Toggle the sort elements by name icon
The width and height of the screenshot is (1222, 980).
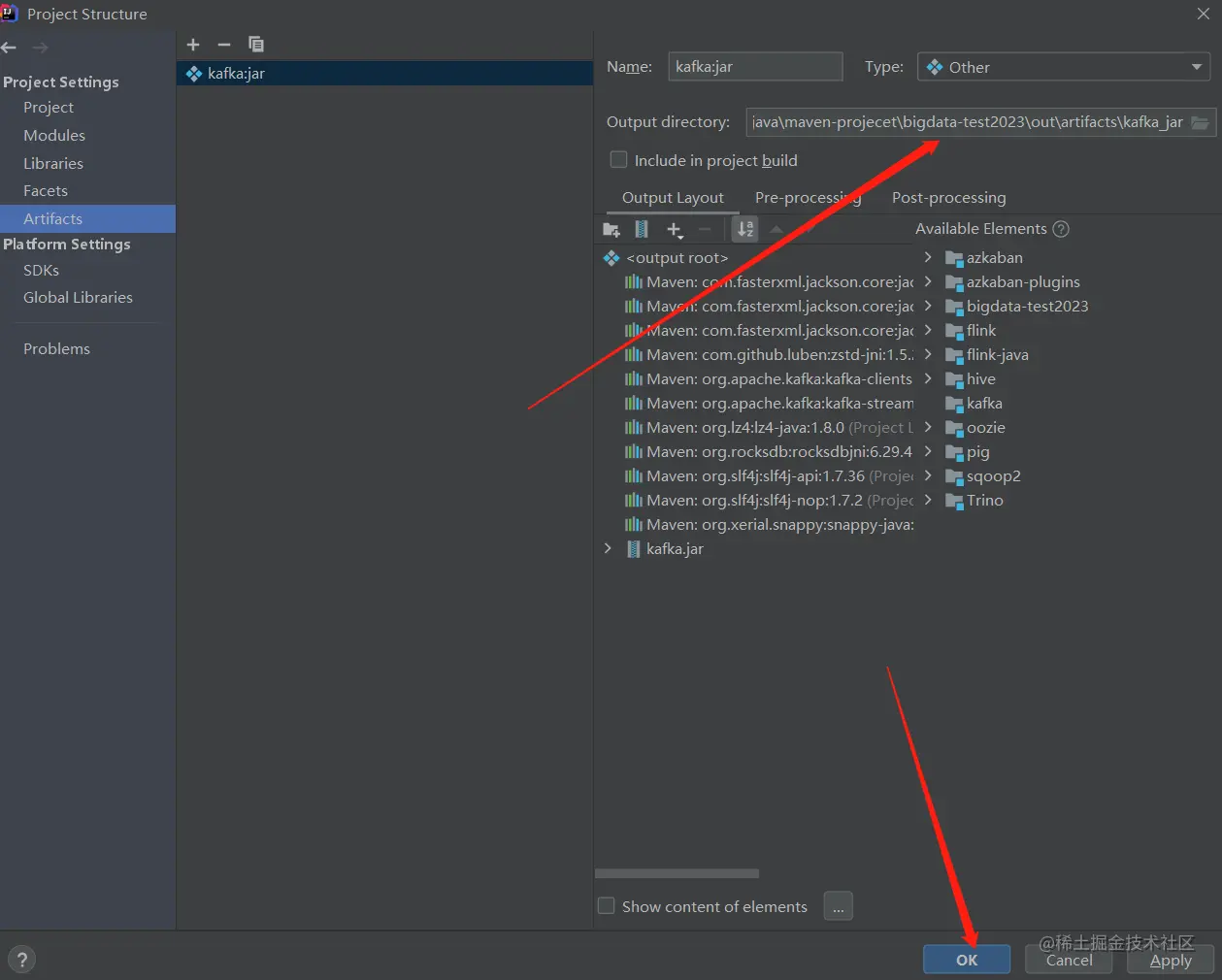point(745,229)
